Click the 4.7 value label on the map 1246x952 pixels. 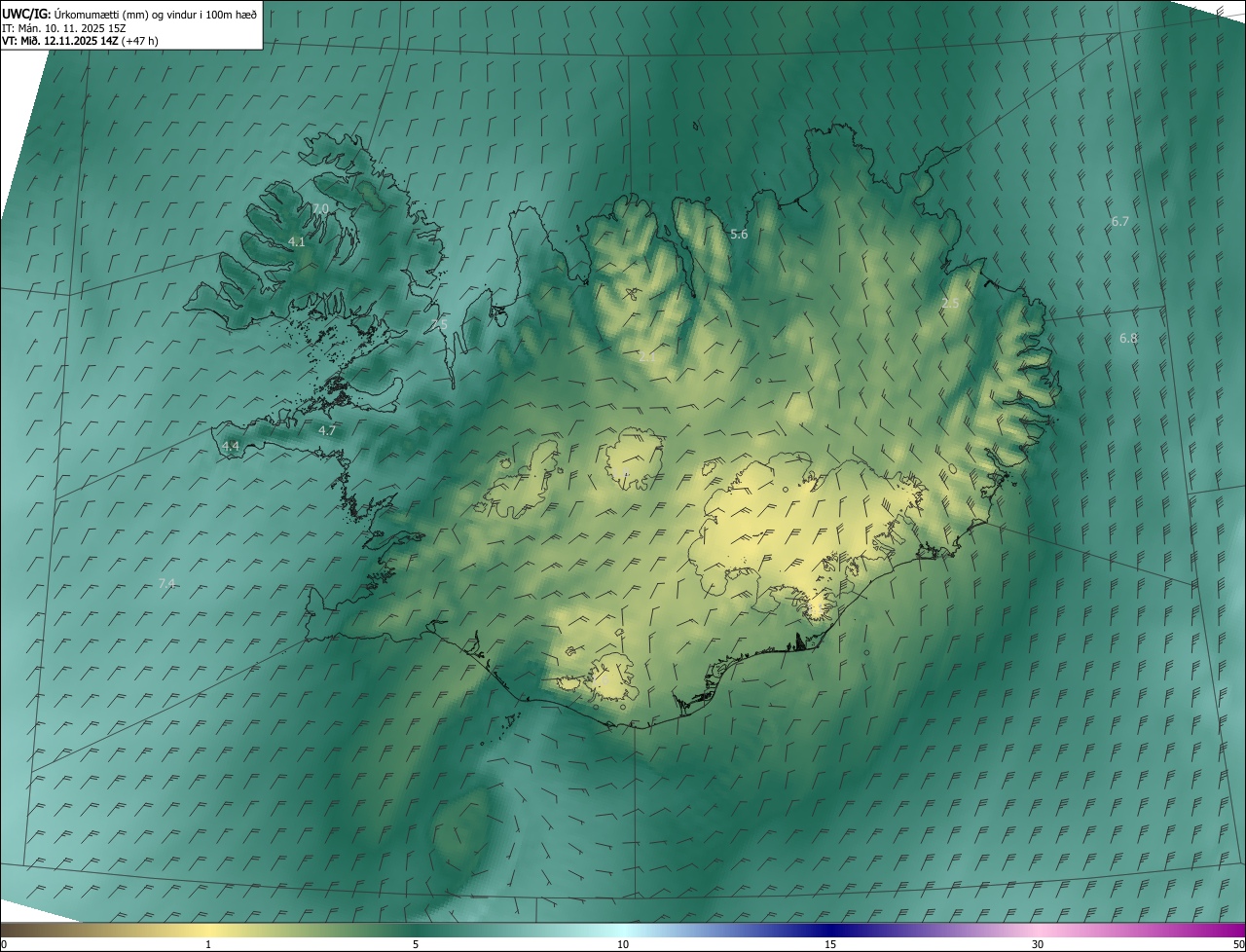tap(327, 430)
